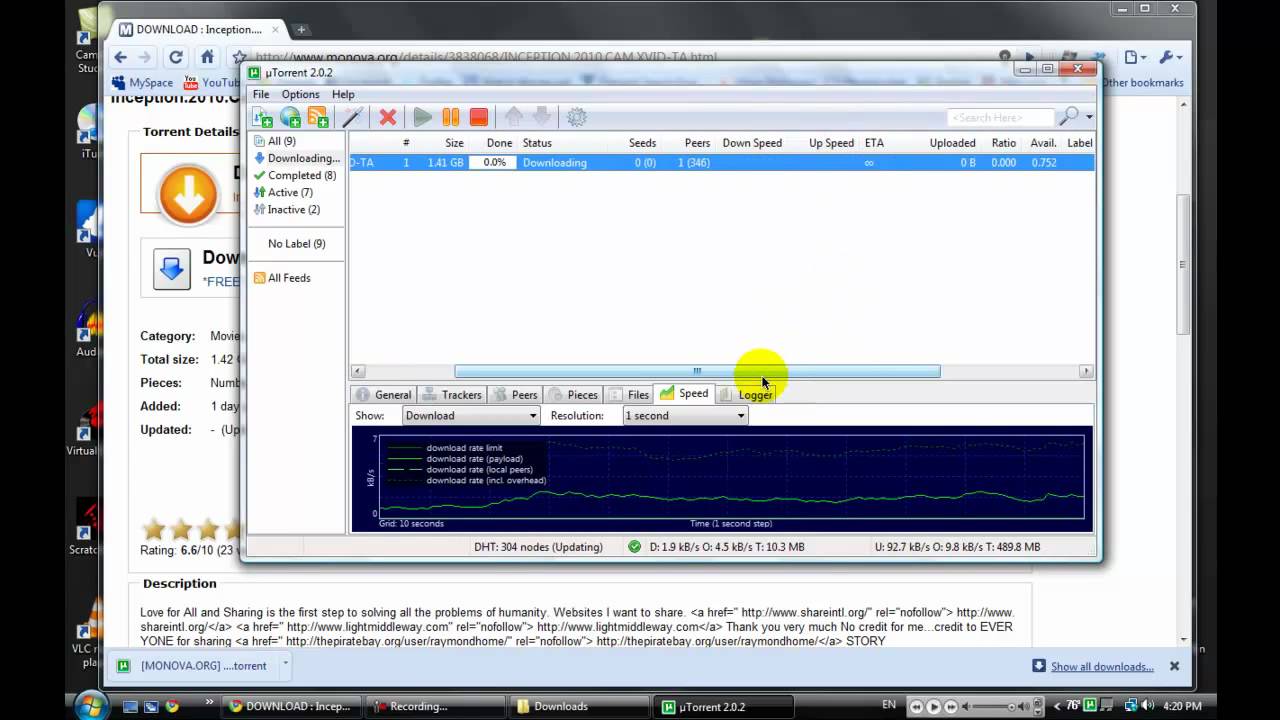Click the orange Pause torrent icon

451,117
